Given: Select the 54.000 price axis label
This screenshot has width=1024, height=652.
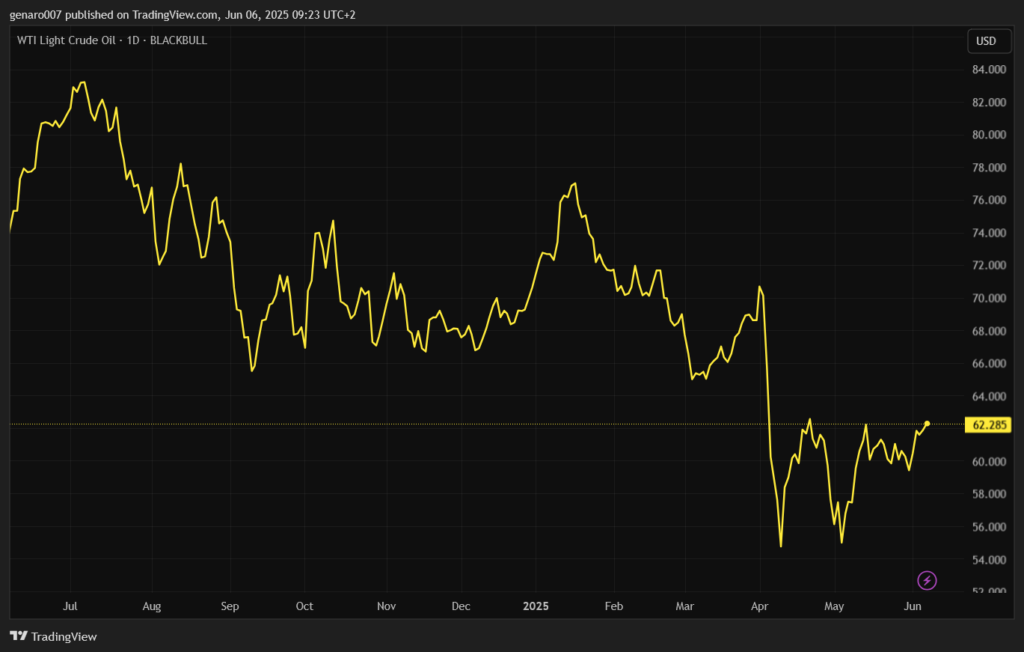Looking at the screenshot, I should [x=987, y=560].
